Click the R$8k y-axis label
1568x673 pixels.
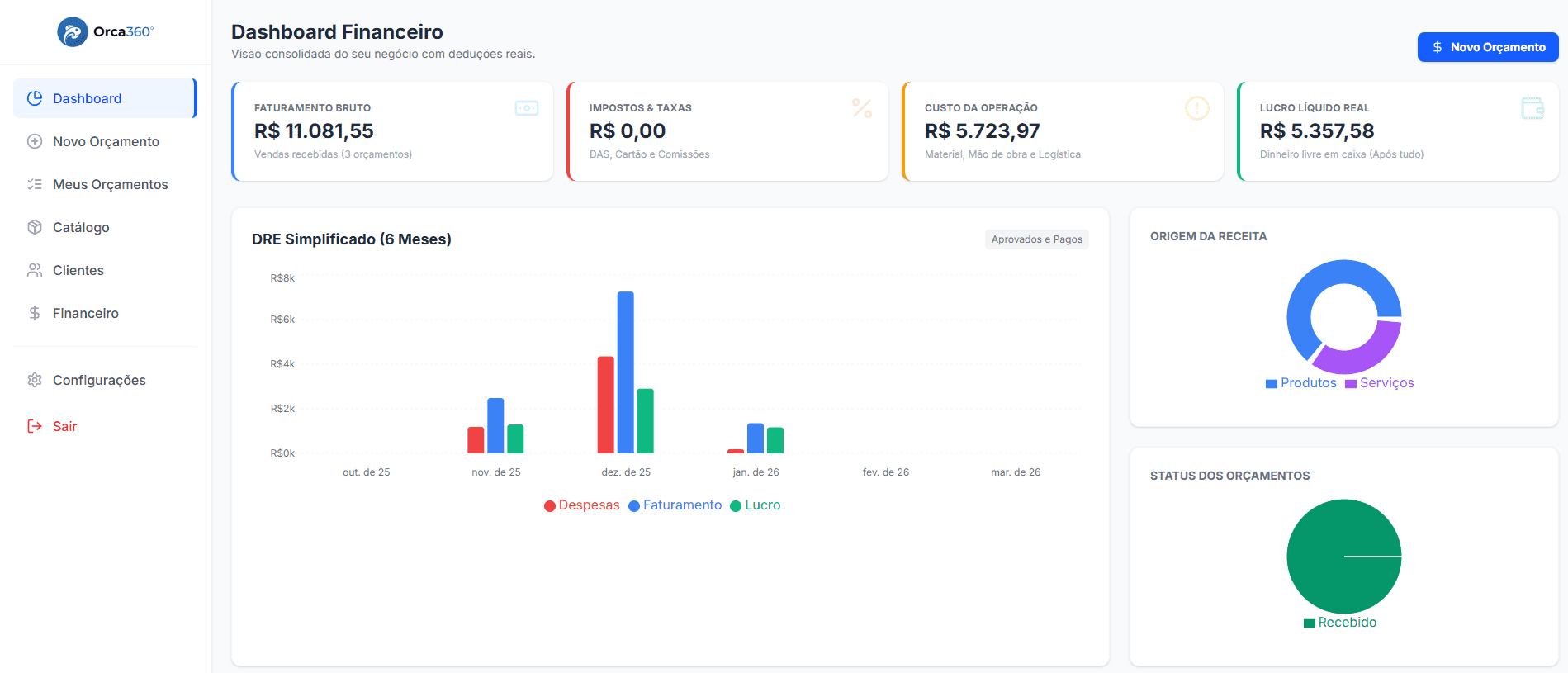point(282,278)
